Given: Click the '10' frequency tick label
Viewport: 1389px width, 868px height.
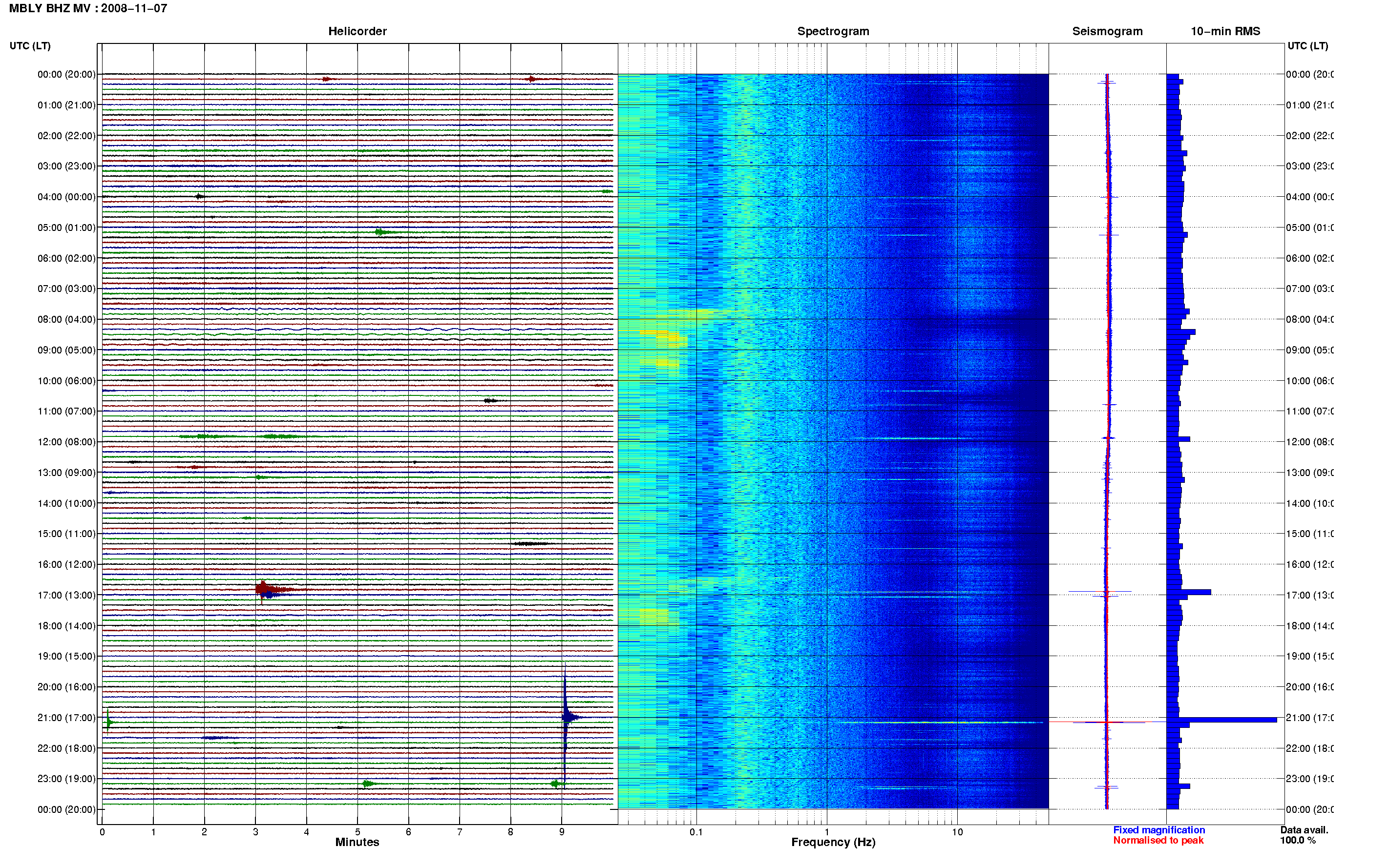Looking at the screenshot, I should (x=957, y=832).
